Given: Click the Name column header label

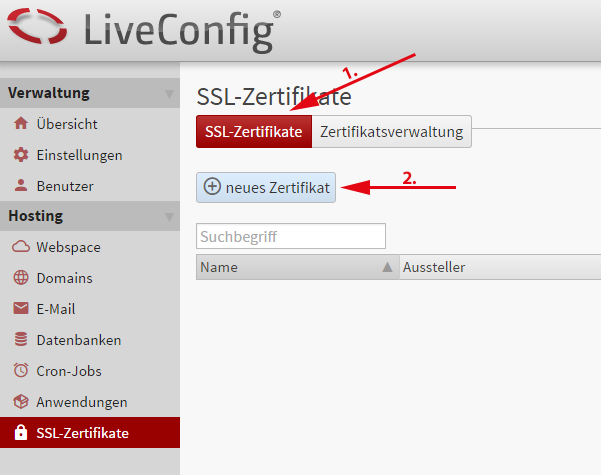Looking at the screenshot, I should (219, 267).
